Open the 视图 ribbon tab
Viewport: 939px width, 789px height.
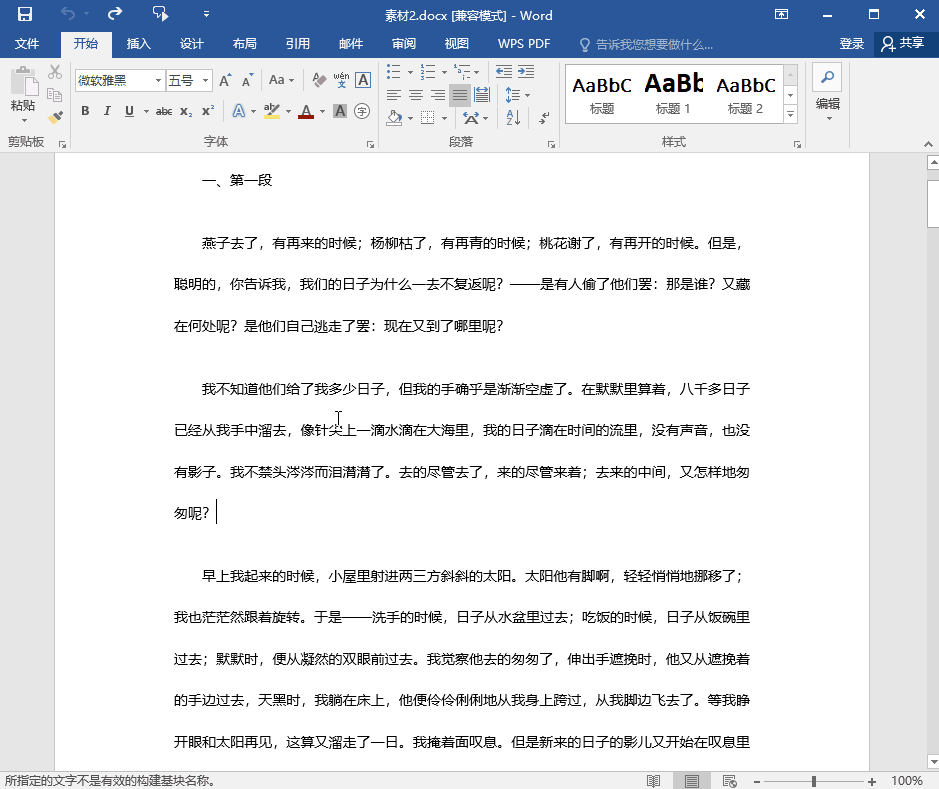click(456, 43)
